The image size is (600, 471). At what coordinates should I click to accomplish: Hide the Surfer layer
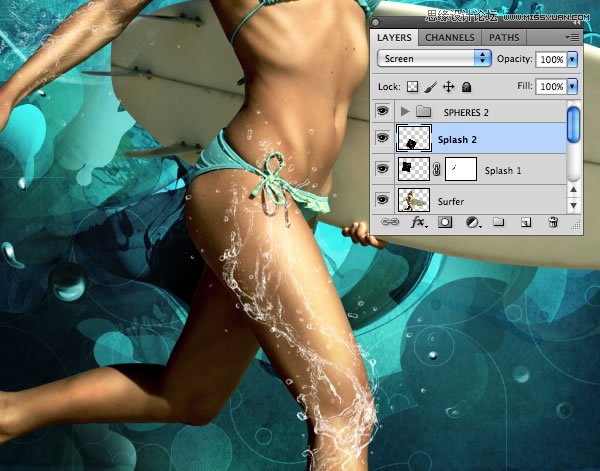click(383, 199)
